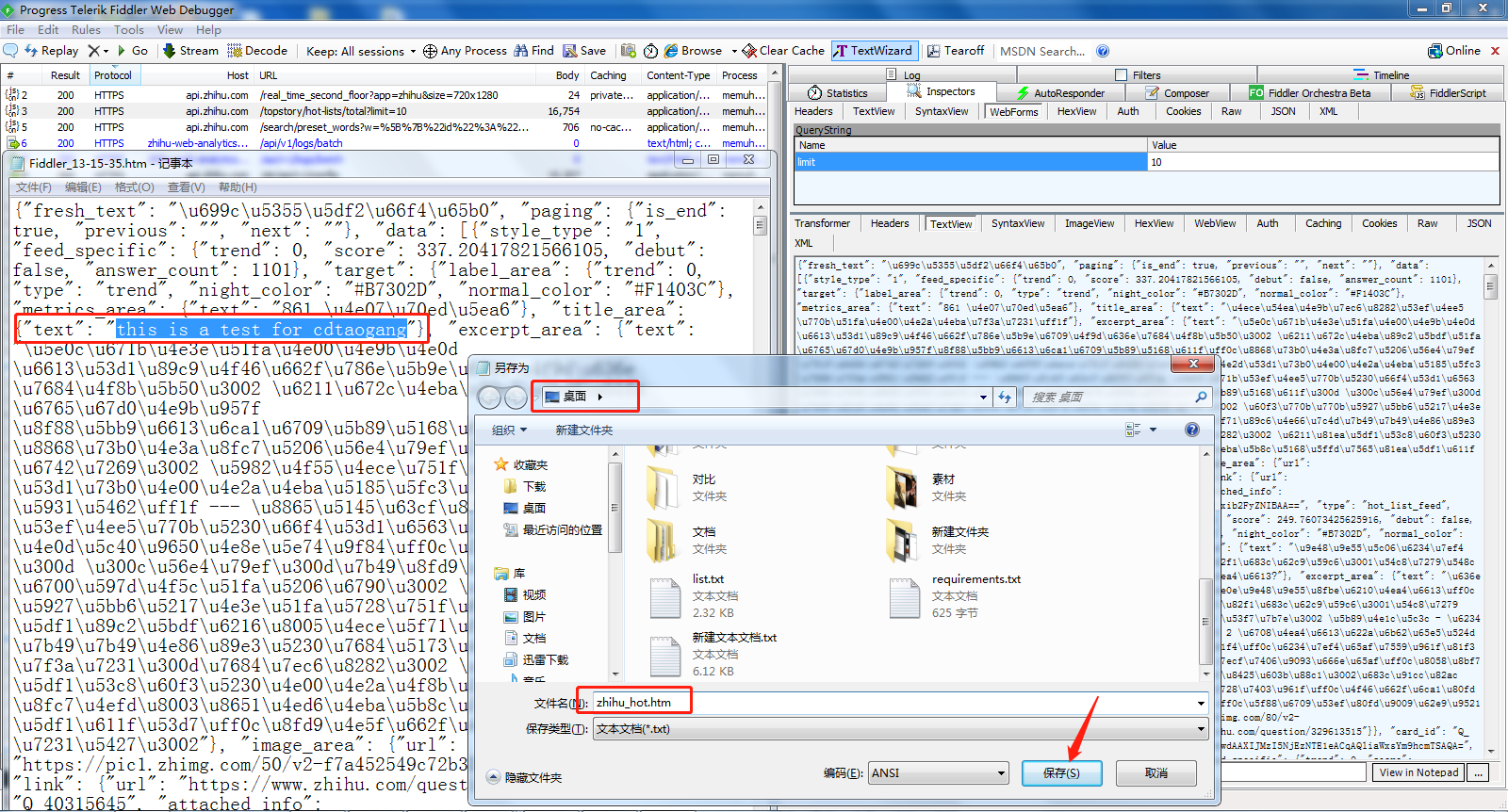Open the Help menu in Fiddler
Screen dimensions: 1508x812
coord(208,30)
